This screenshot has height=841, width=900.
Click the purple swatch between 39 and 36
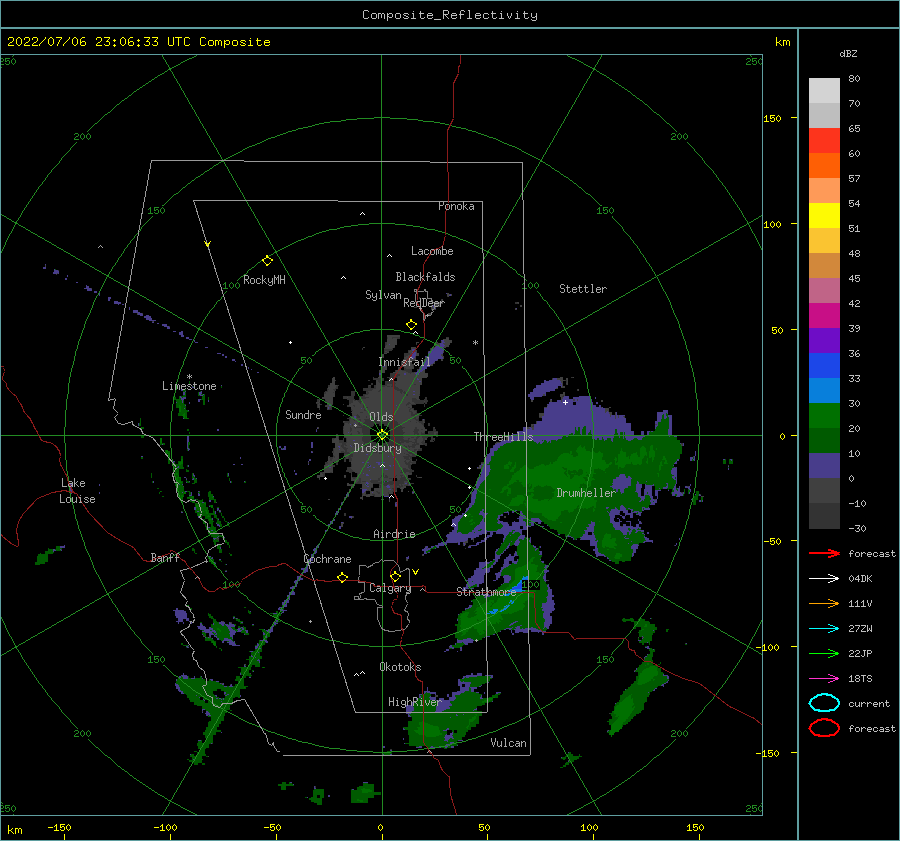click(824, 341)
